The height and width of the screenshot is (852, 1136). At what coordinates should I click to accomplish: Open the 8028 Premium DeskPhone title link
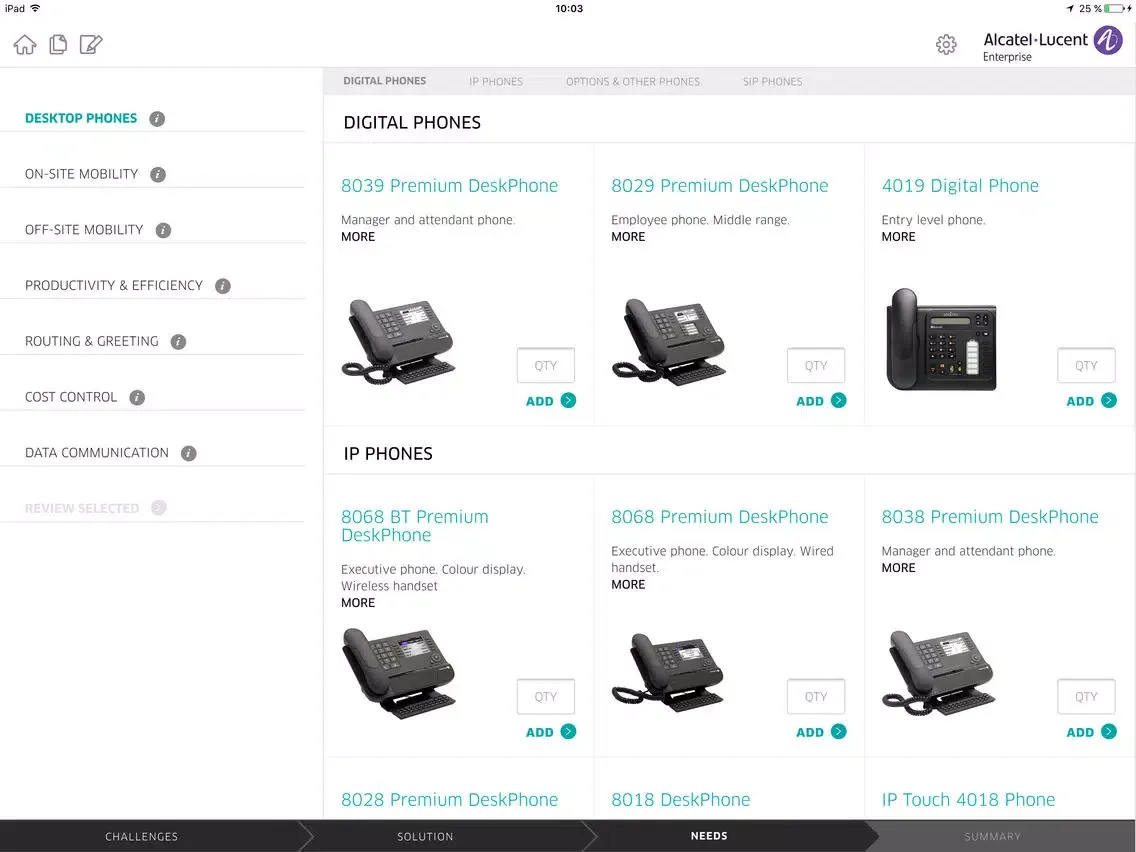point(449,800)
